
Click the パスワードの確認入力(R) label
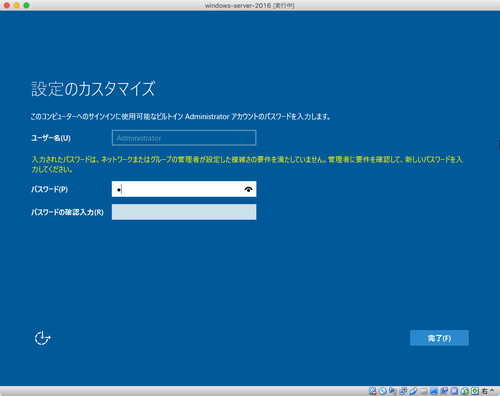click(x=67, y=212)
